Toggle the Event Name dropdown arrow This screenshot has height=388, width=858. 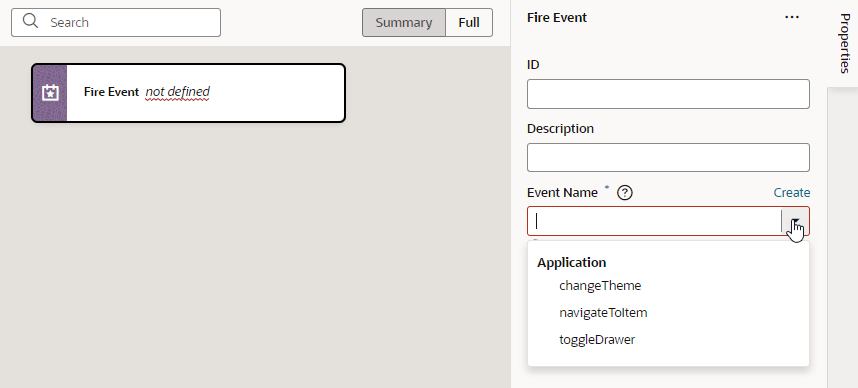[796, 221]
